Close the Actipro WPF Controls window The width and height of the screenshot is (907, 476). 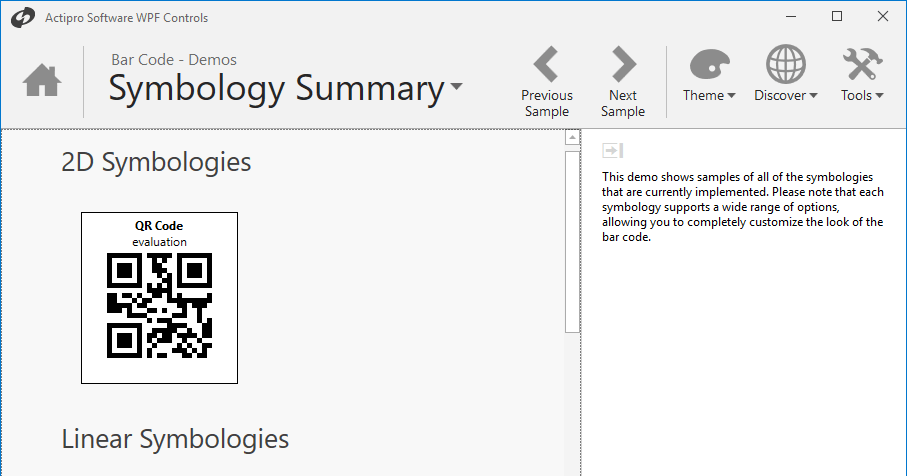pos(883,17)
